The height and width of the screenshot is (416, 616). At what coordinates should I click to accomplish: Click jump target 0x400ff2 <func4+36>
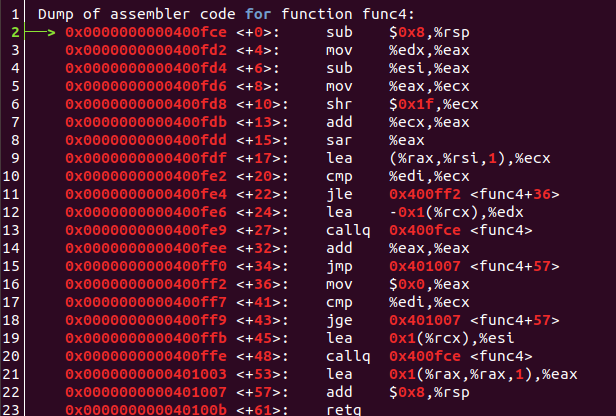(x=474, y=195)
